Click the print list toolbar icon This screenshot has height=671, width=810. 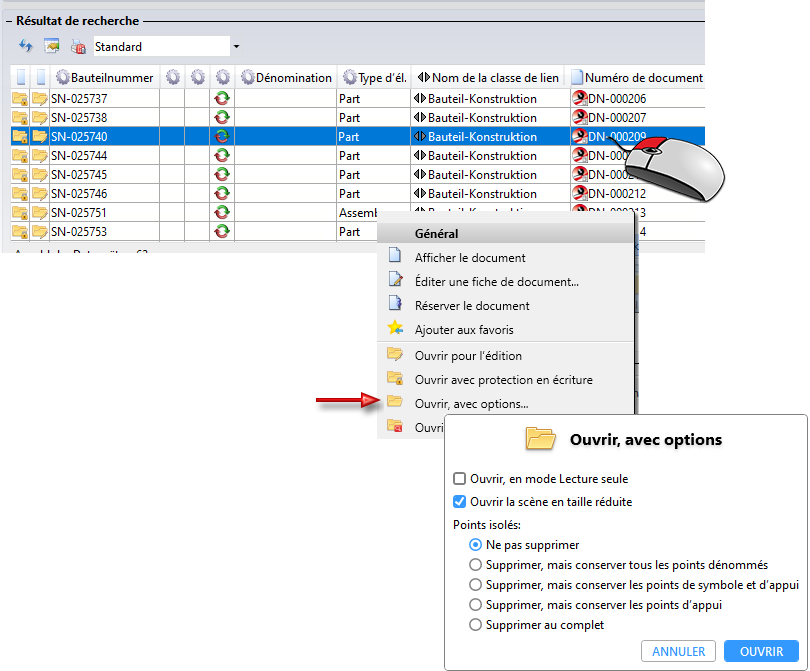tap(78, 47)
